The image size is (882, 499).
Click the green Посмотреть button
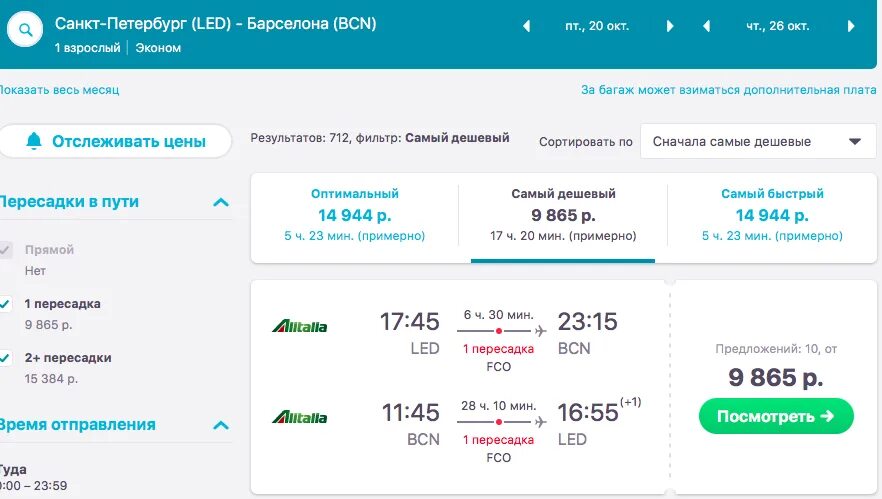click(x=776, y=416)
